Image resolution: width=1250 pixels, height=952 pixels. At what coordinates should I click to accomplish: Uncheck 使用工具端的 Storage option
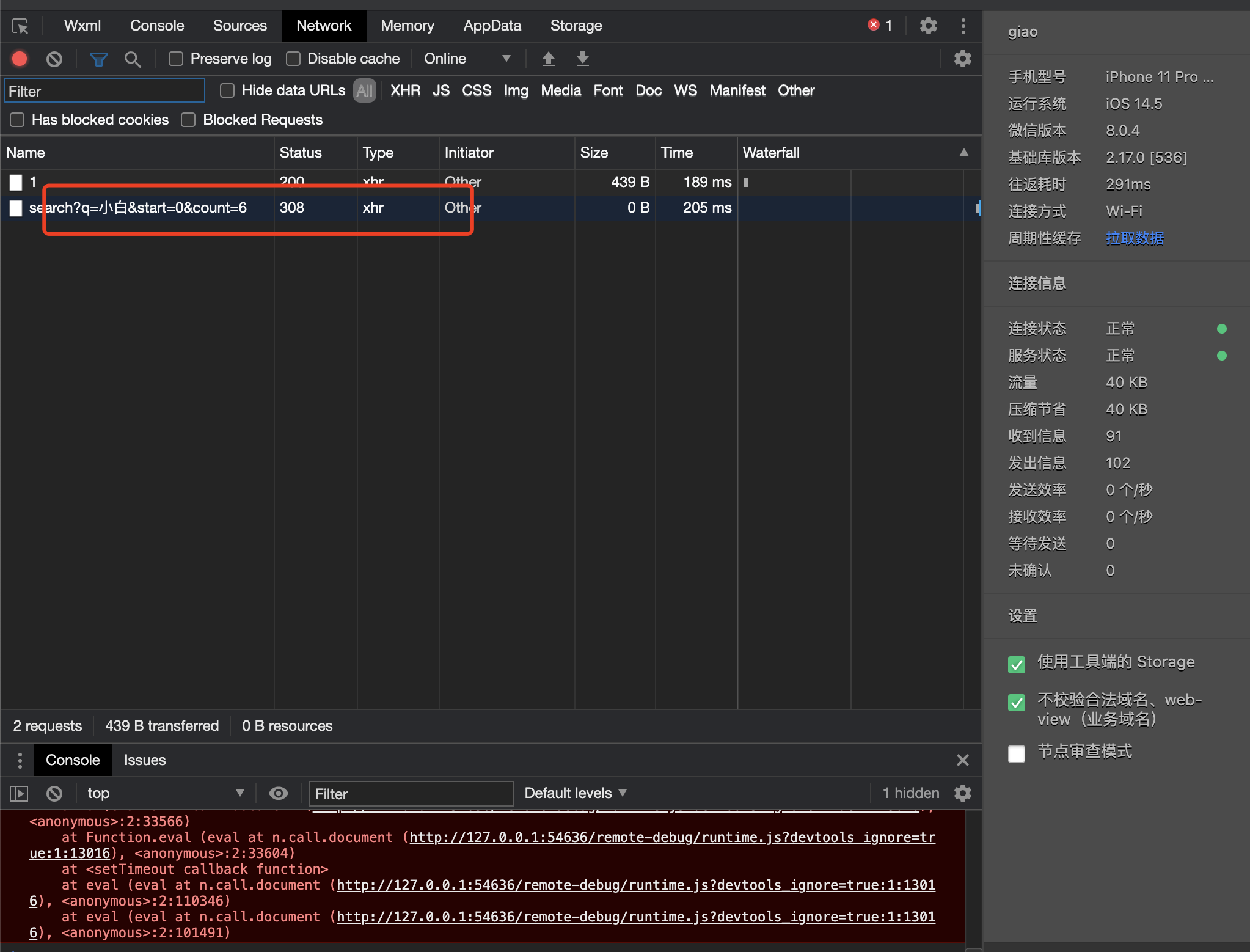[1016, 664]
